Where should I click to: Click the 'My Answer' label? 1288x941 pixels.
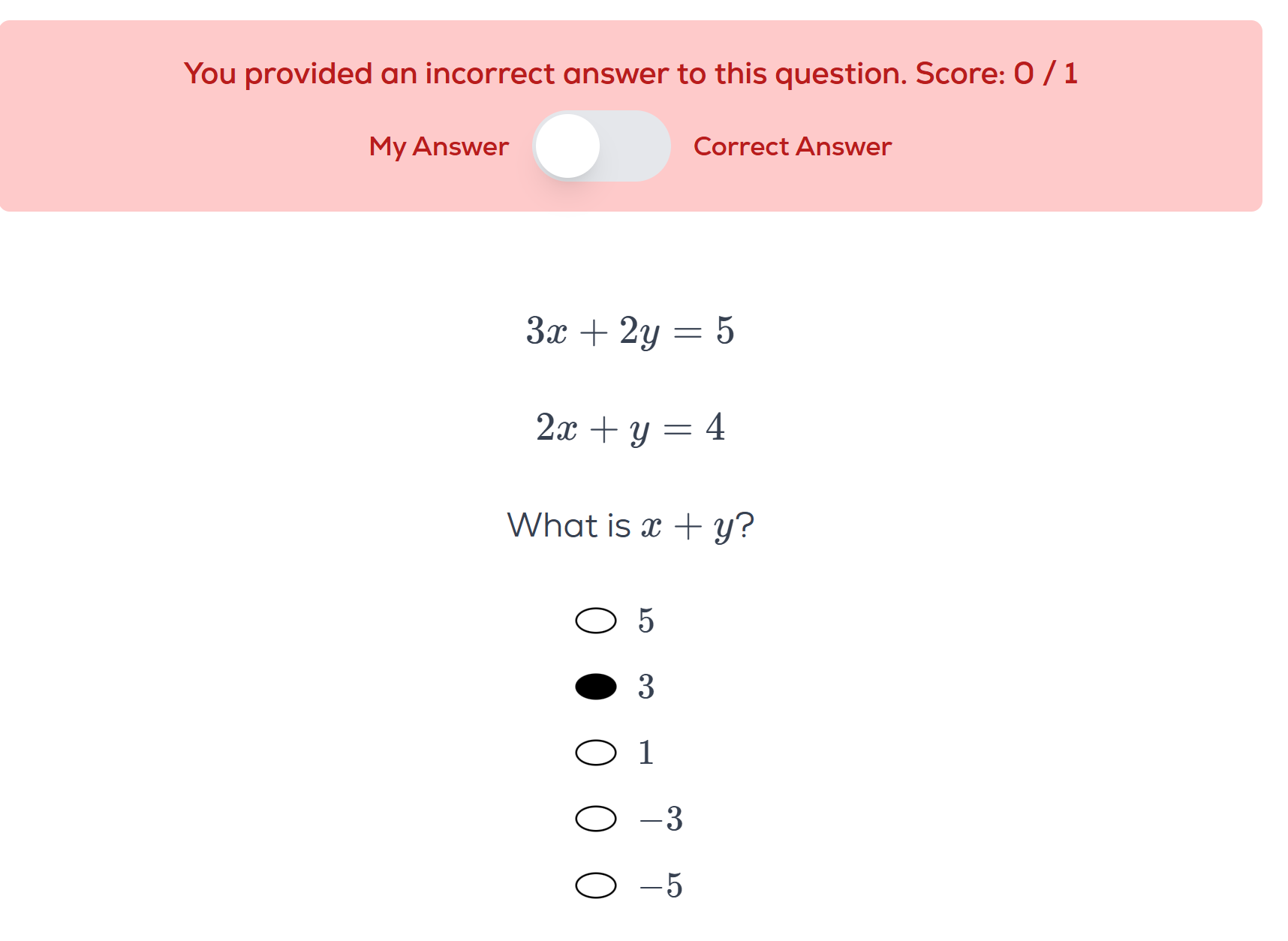(438, 146)
